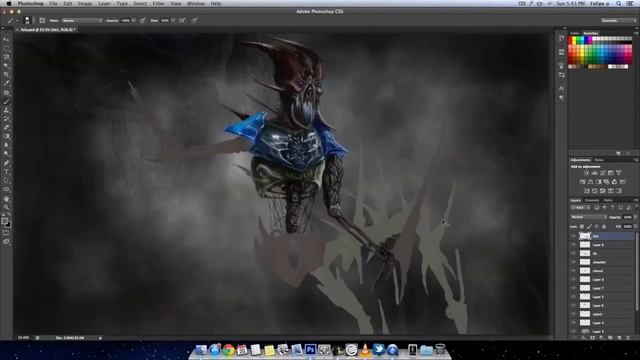The image size is (640, 360).
Task: Toggle lock all for layer
Action: [604, 227]
